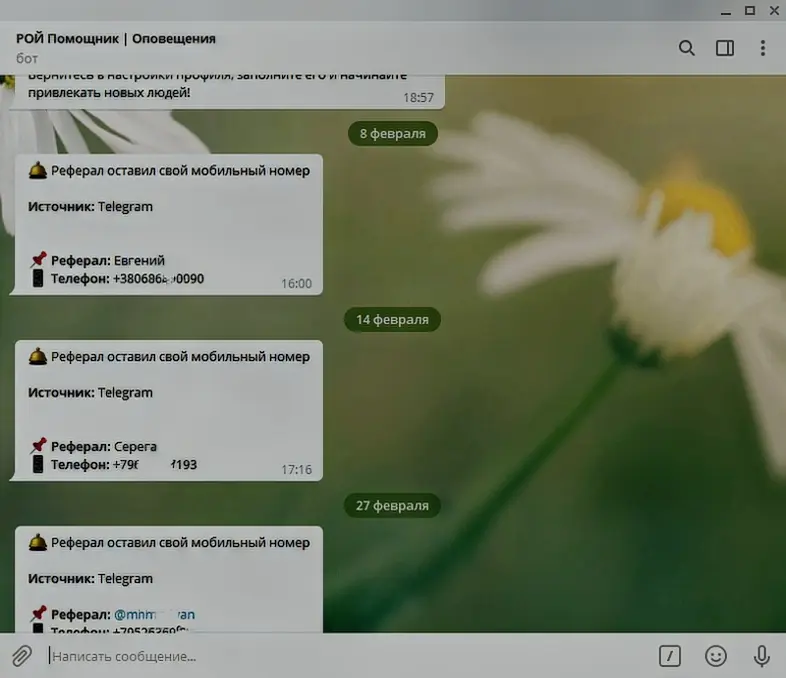Click the microphone voice message icon
Viewport: 786px width, 678px height.
[x=761, y=655]
